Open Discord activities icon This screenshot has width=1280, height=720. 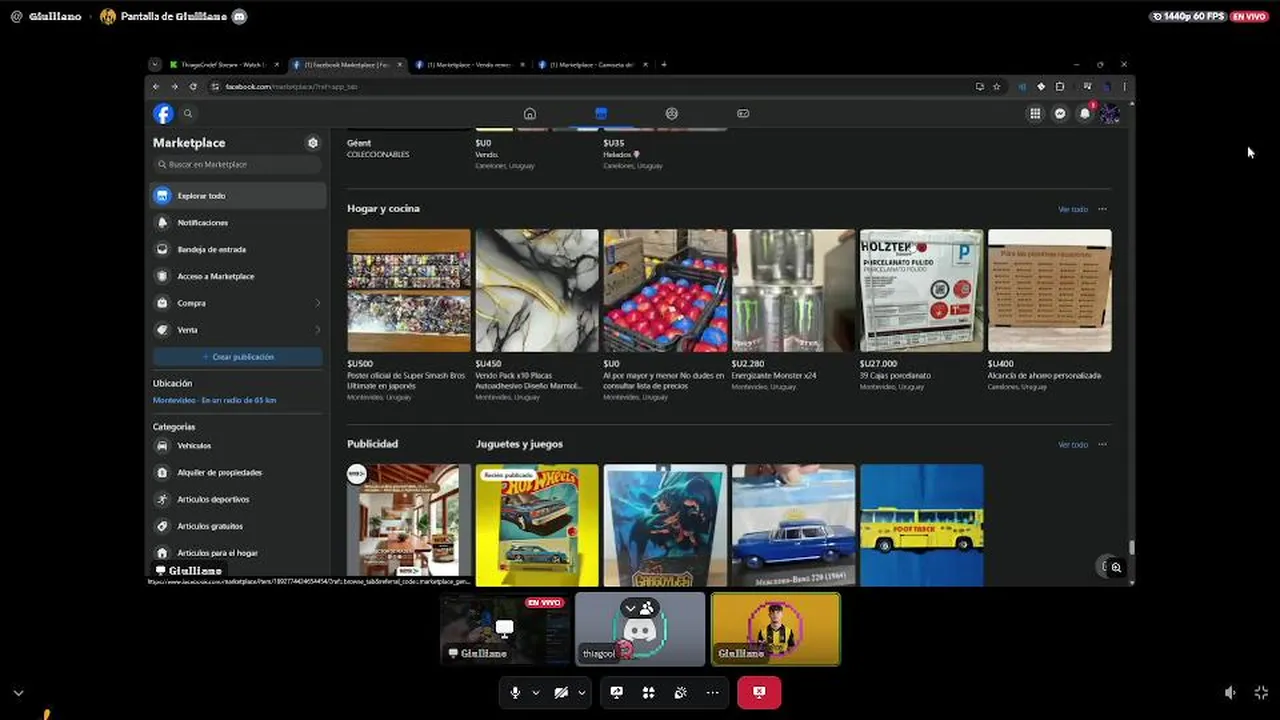click(x=648, y=692)
